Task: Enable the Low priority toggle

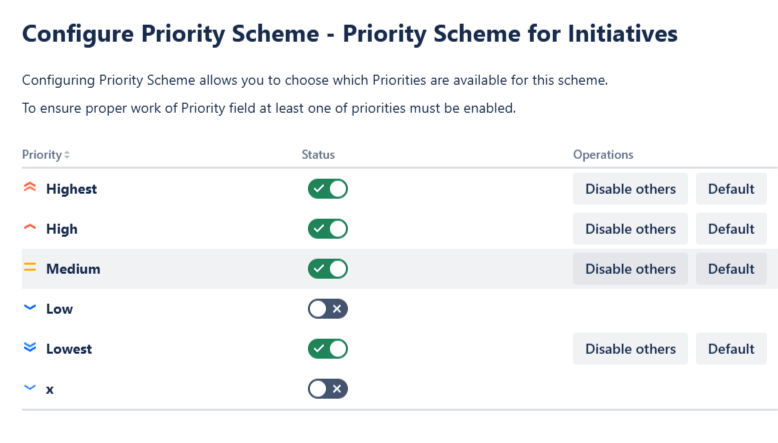Action: pyautogui.click(x=327, y=309)
